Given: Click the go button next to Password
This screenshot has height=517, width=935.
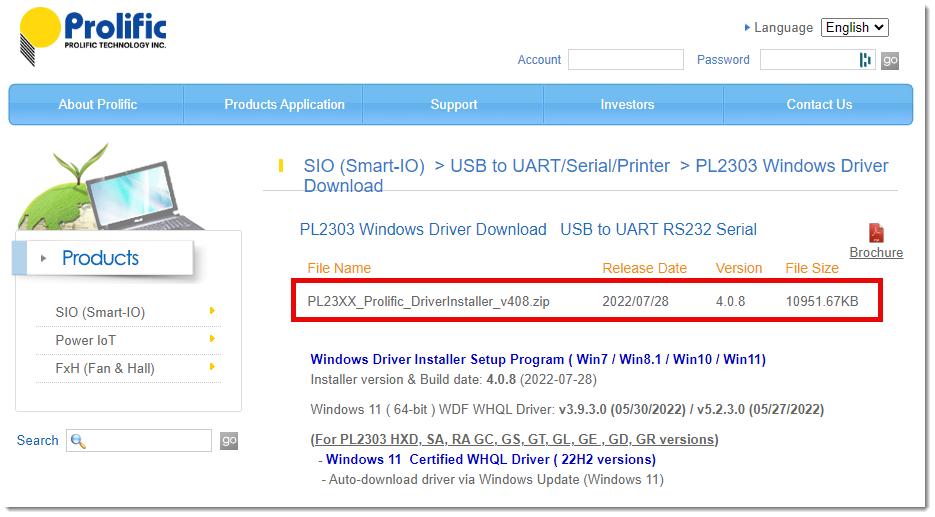Looking at the screenshot, I should click(x=890, y=60).
